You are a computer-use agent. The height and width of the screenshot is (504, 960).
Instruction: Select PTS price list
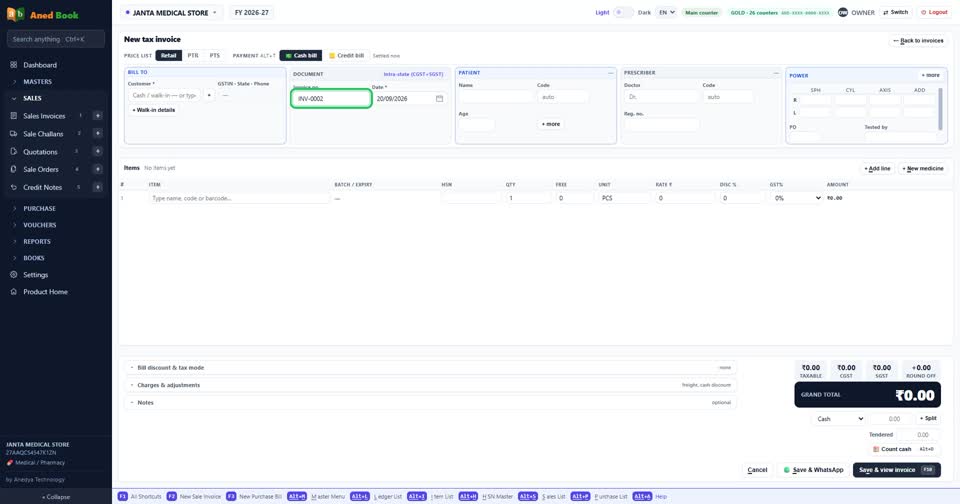(x=214, y=56)
